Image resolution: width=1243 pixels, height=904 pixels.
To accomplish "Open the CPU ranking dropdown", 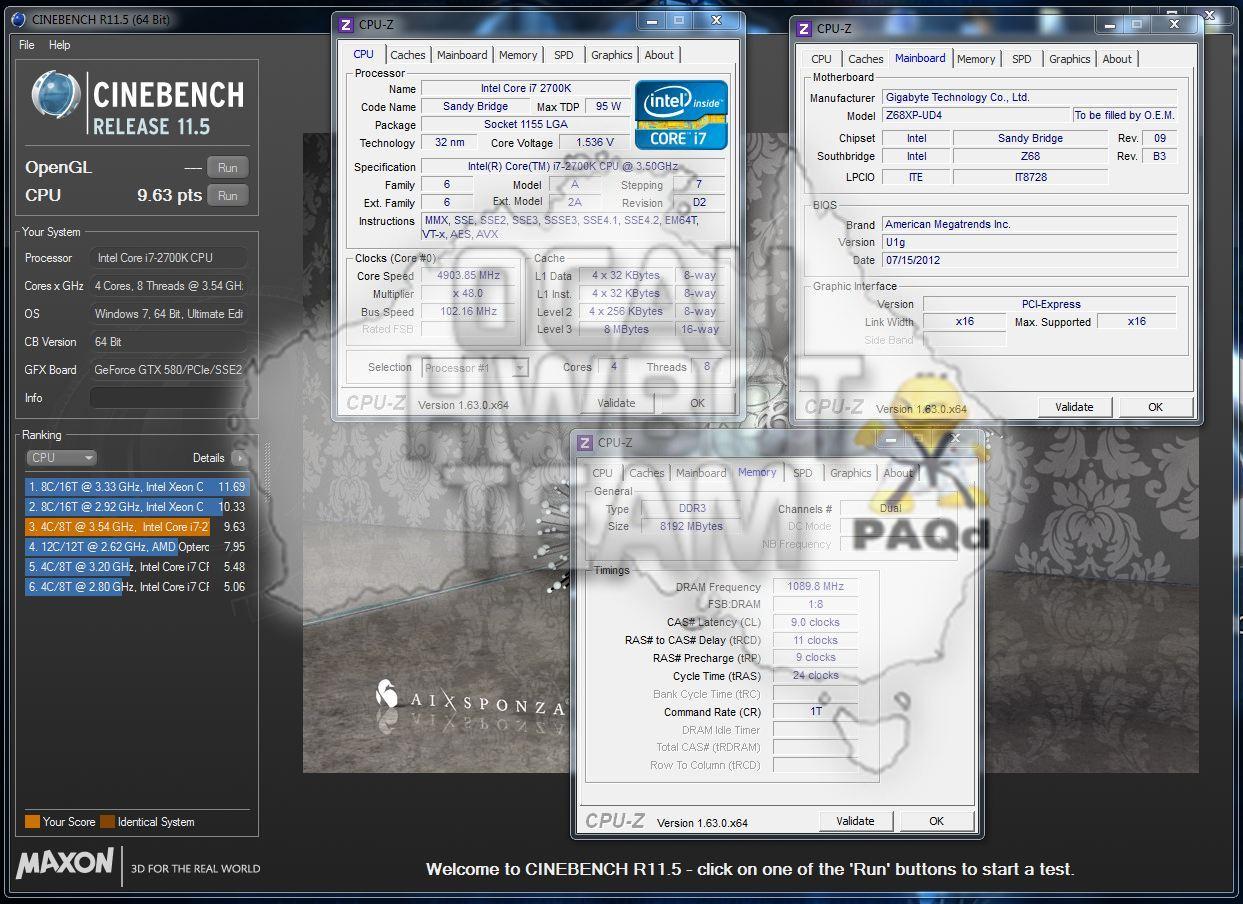I will pyautogui.click(x=61, y=458).
